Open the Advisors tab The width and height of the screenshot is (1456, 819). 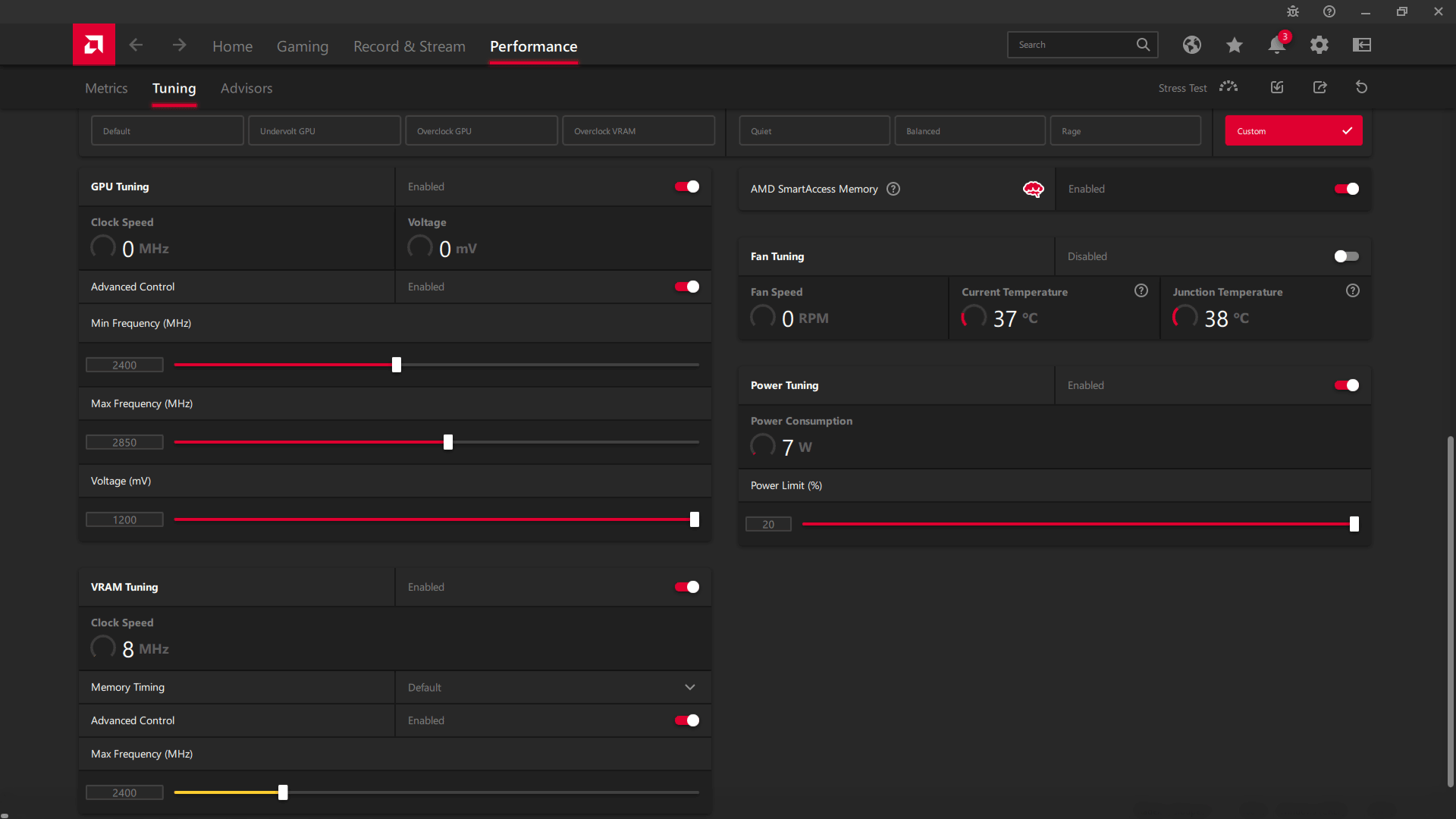click(x=246, y=88)
